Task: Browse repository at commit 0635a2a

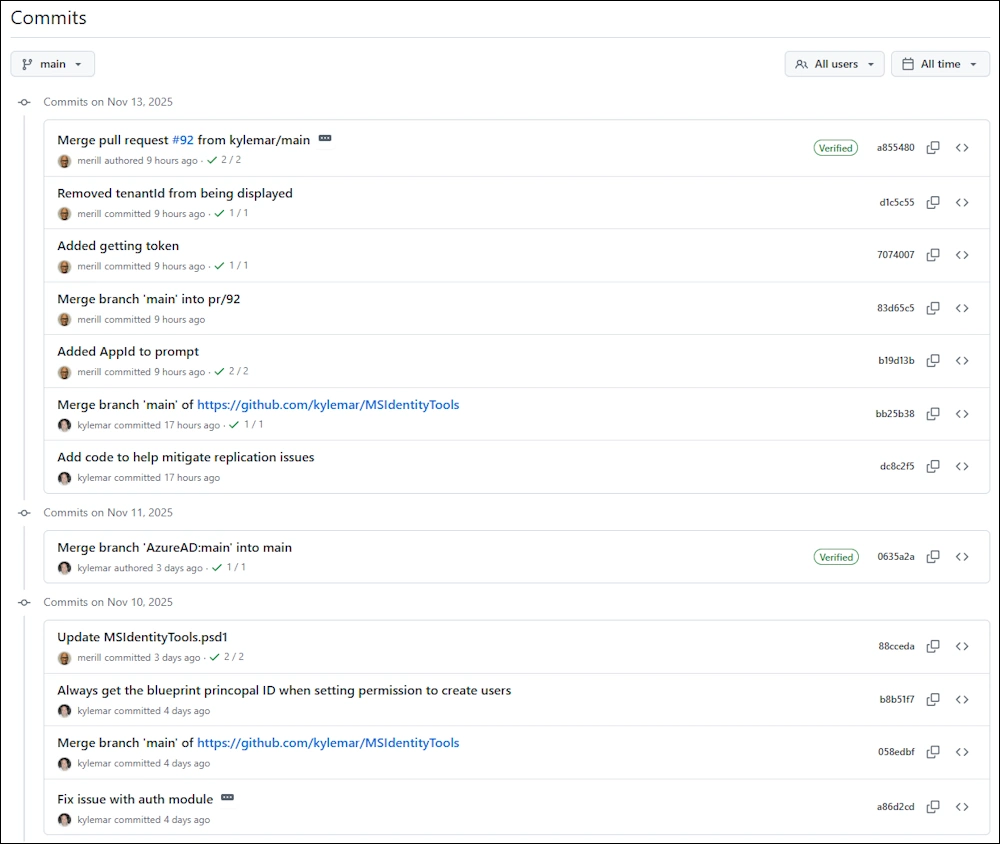Action: pos(962,557)
